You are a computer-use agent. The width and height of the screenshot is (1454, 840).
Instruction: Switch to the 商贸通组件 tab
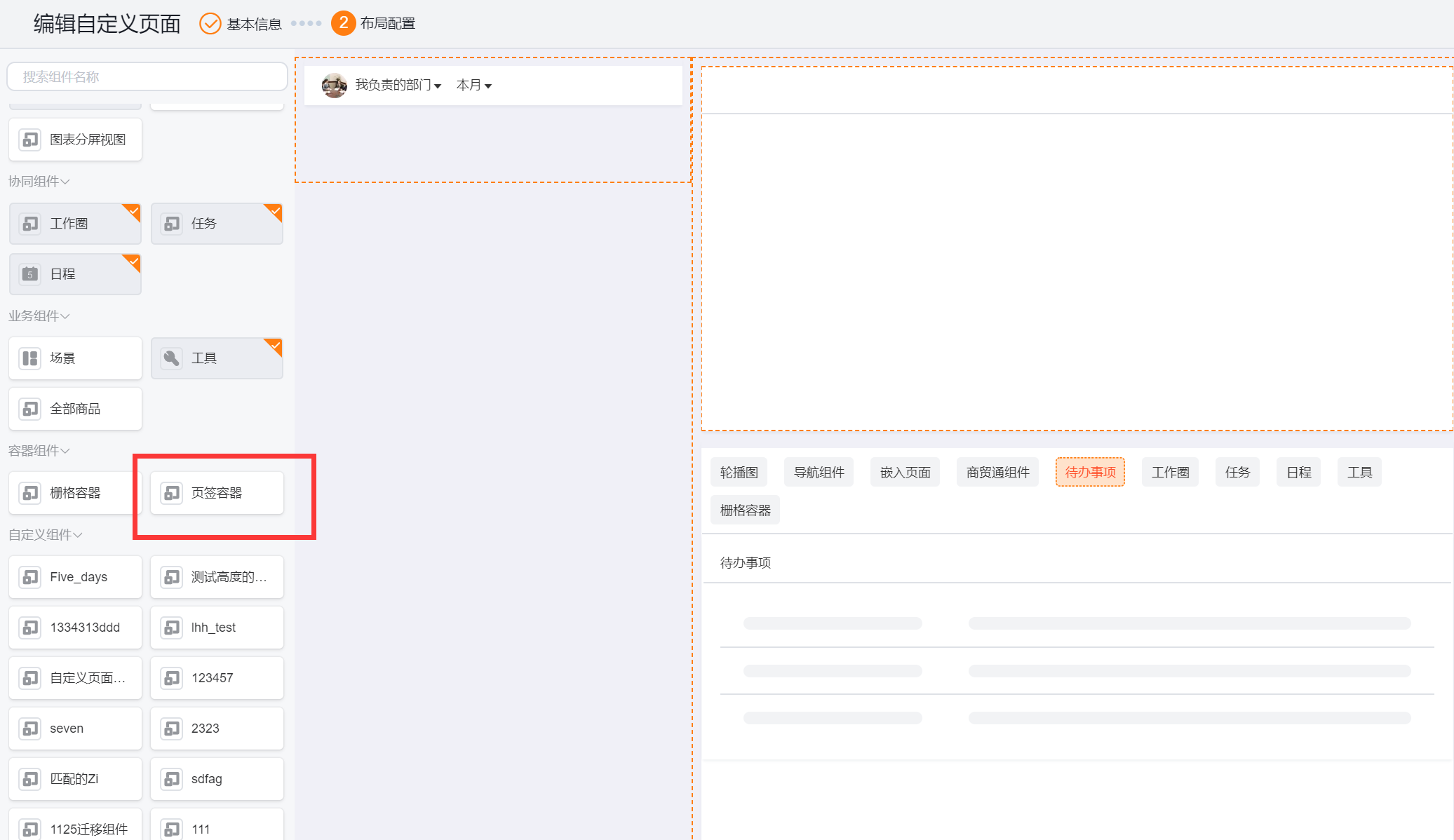tap(997, 473)
